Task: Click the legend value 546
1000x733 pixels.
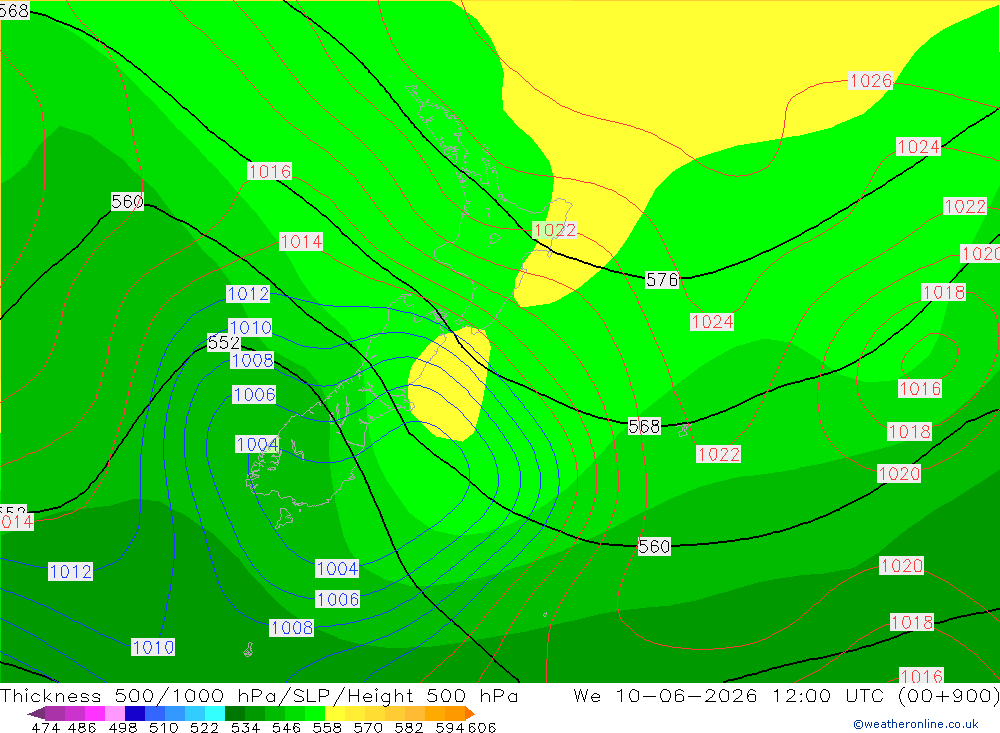Action: (x=286, y=727)
